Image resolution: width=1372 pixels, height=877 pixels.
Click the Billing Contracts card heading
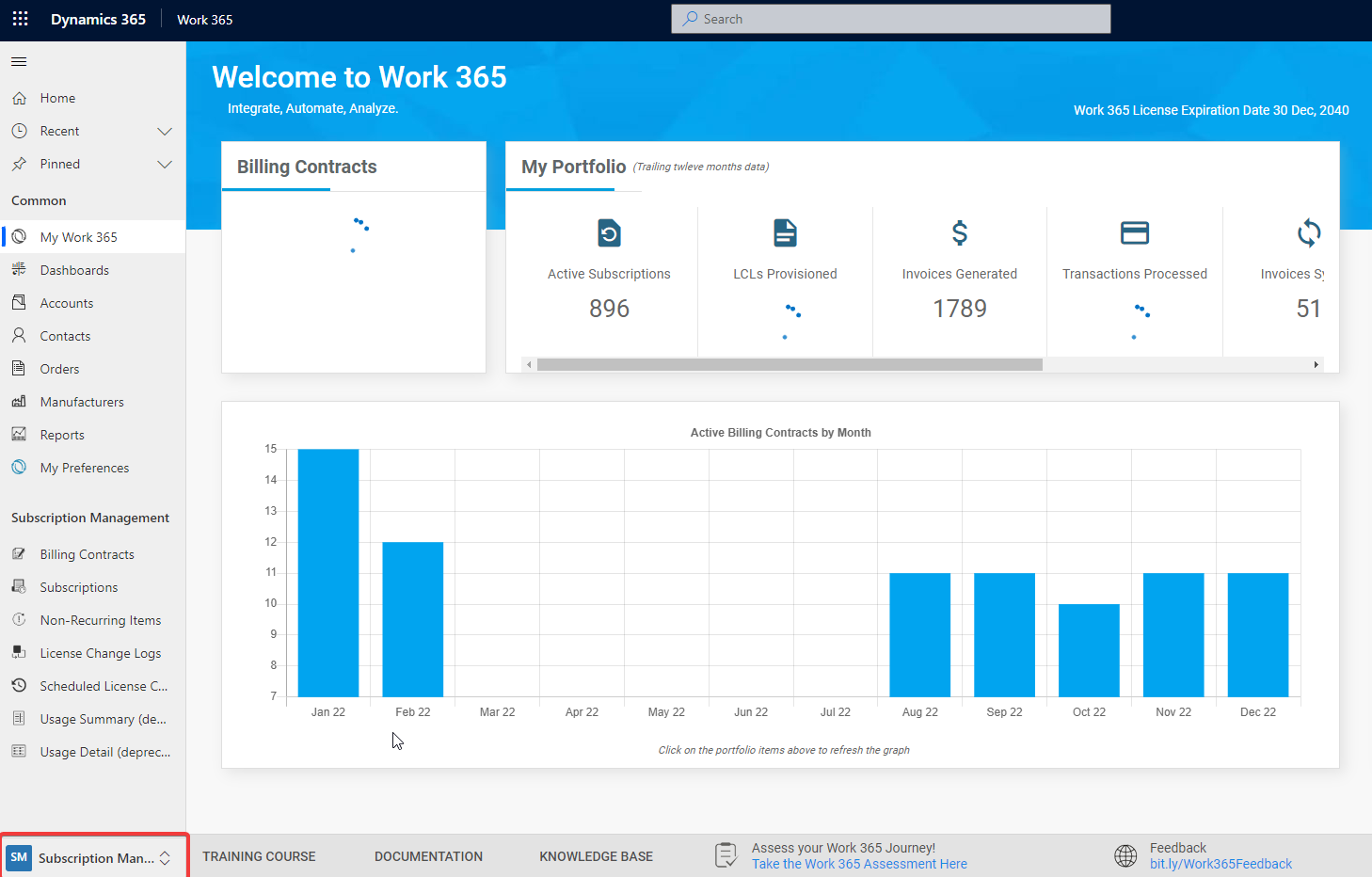307,167
